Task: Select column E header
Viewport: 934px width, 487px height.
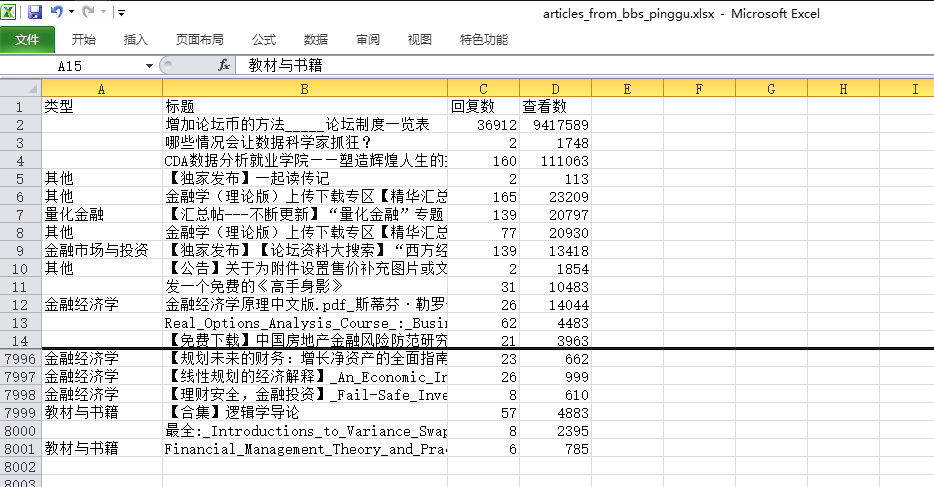Action: tap(627, 89)
